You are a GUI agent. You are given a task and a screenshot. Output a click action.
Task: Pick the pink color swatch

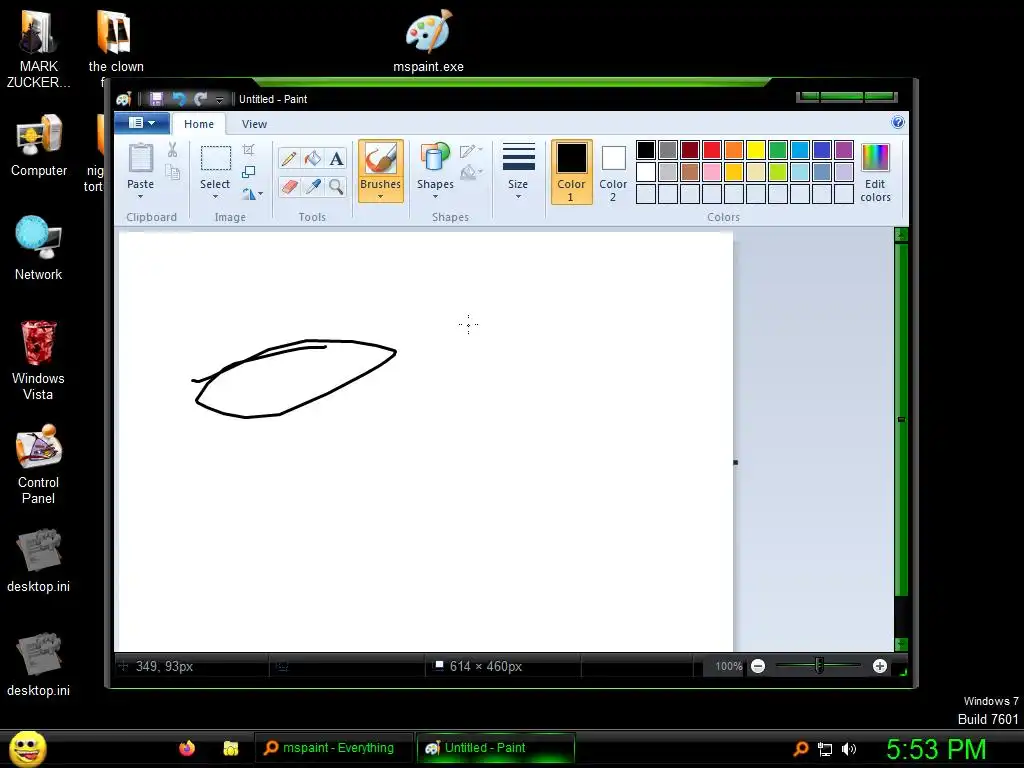click(x=712, y=172)
